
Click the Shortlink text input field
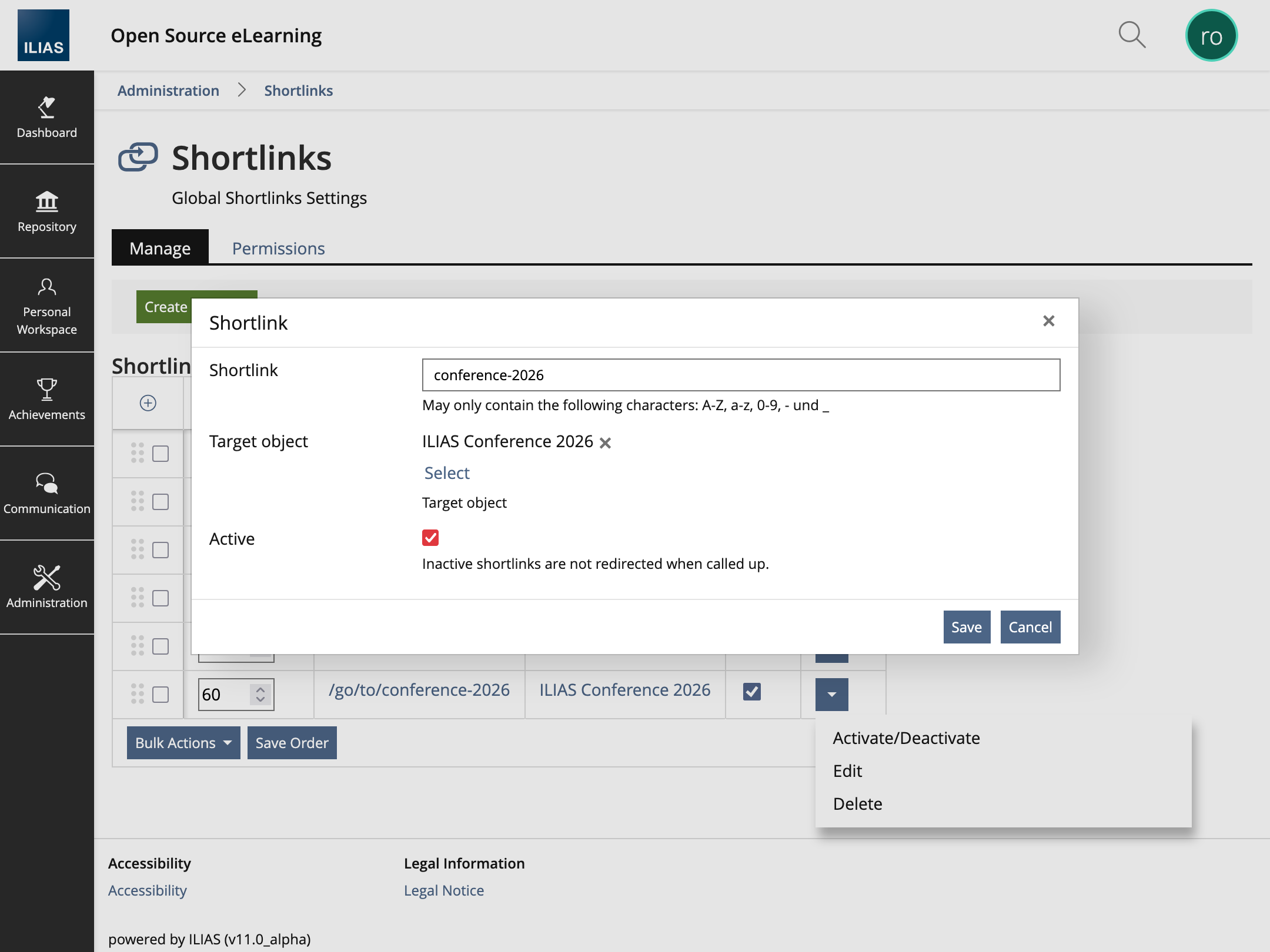[x=741, y=375]
